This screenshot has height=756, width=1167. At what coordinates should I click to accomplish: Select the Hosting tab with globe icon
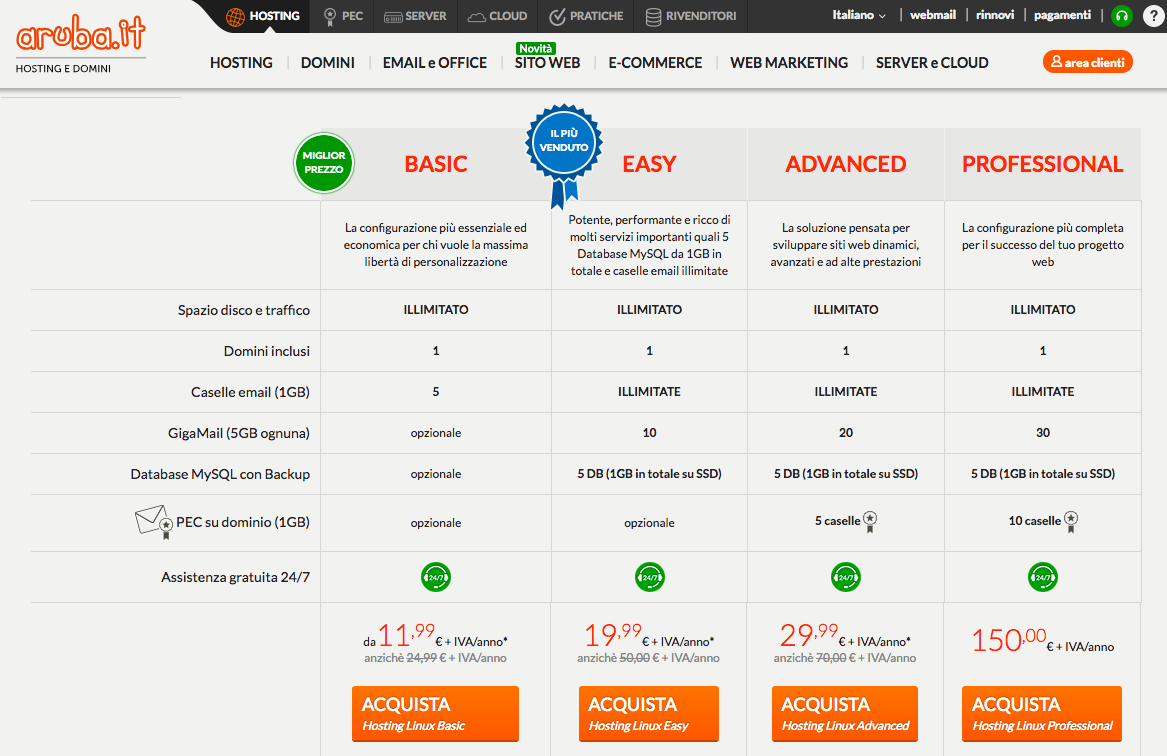point(263,16)
